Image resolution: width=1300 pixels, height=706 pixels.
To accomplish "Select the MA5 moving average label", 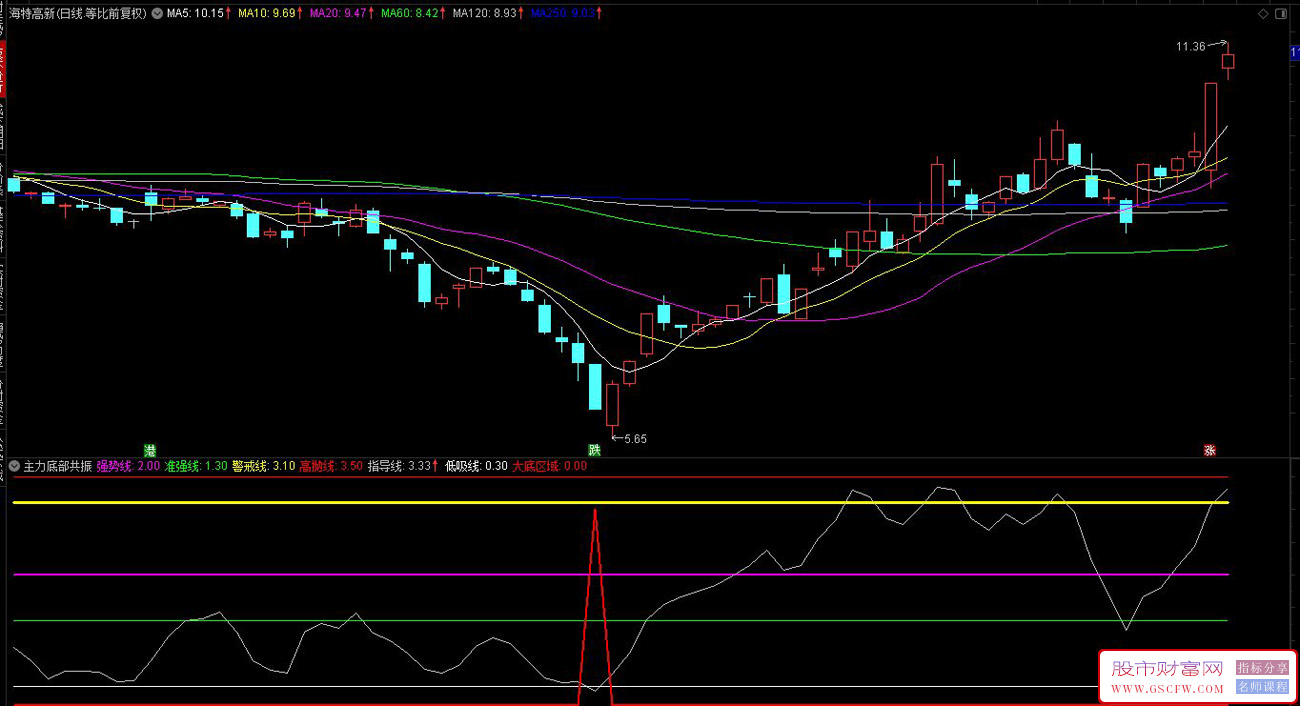I will pyautogui.click(x=194, y=14).
